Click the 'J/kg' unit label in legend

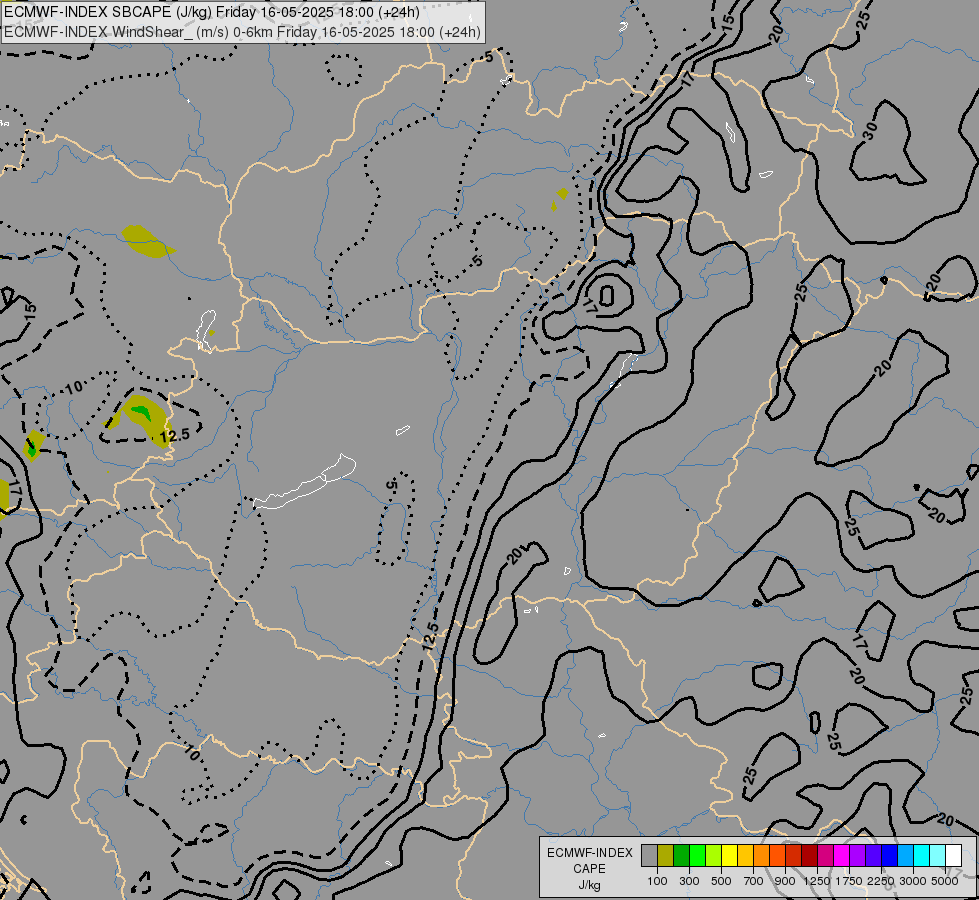(x=589, y=885)
